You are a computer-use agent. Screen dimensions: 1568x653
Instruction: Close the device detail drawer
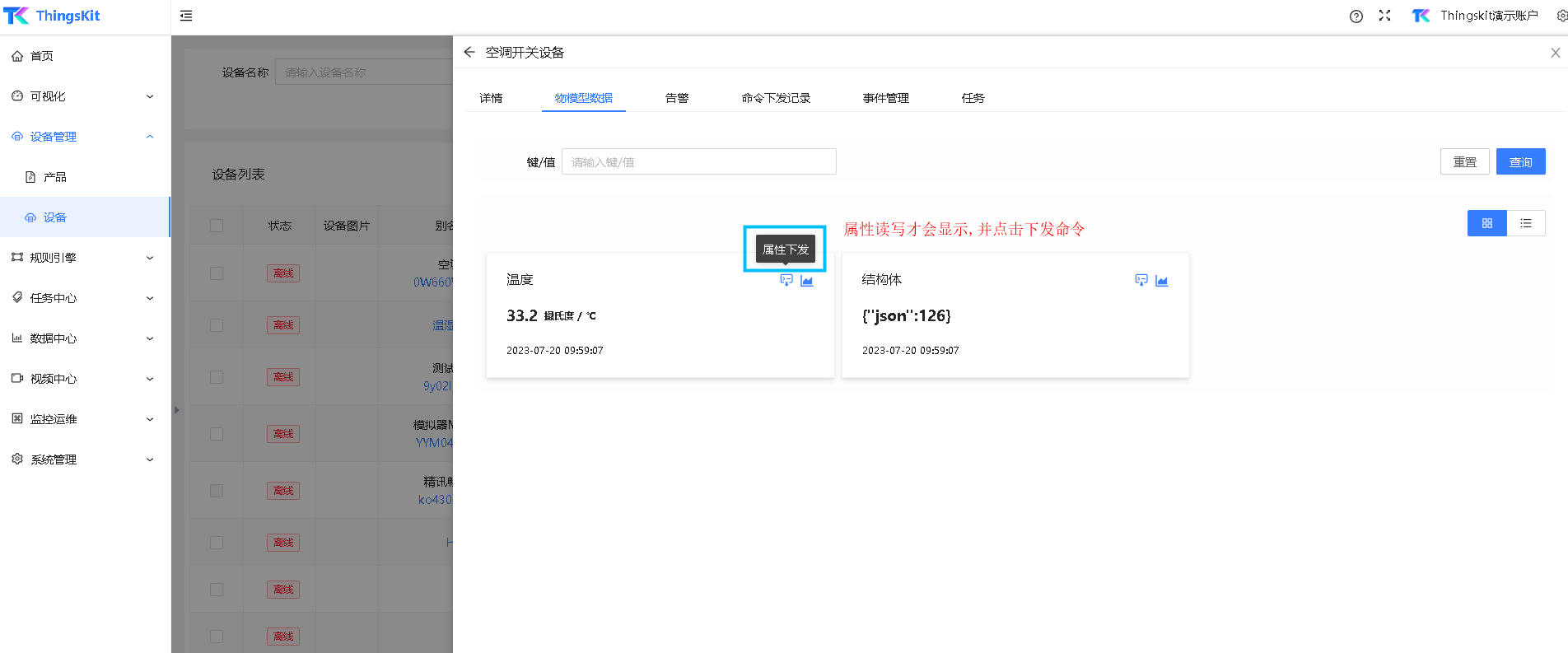pyautogui.click(x=1556, y=53)
